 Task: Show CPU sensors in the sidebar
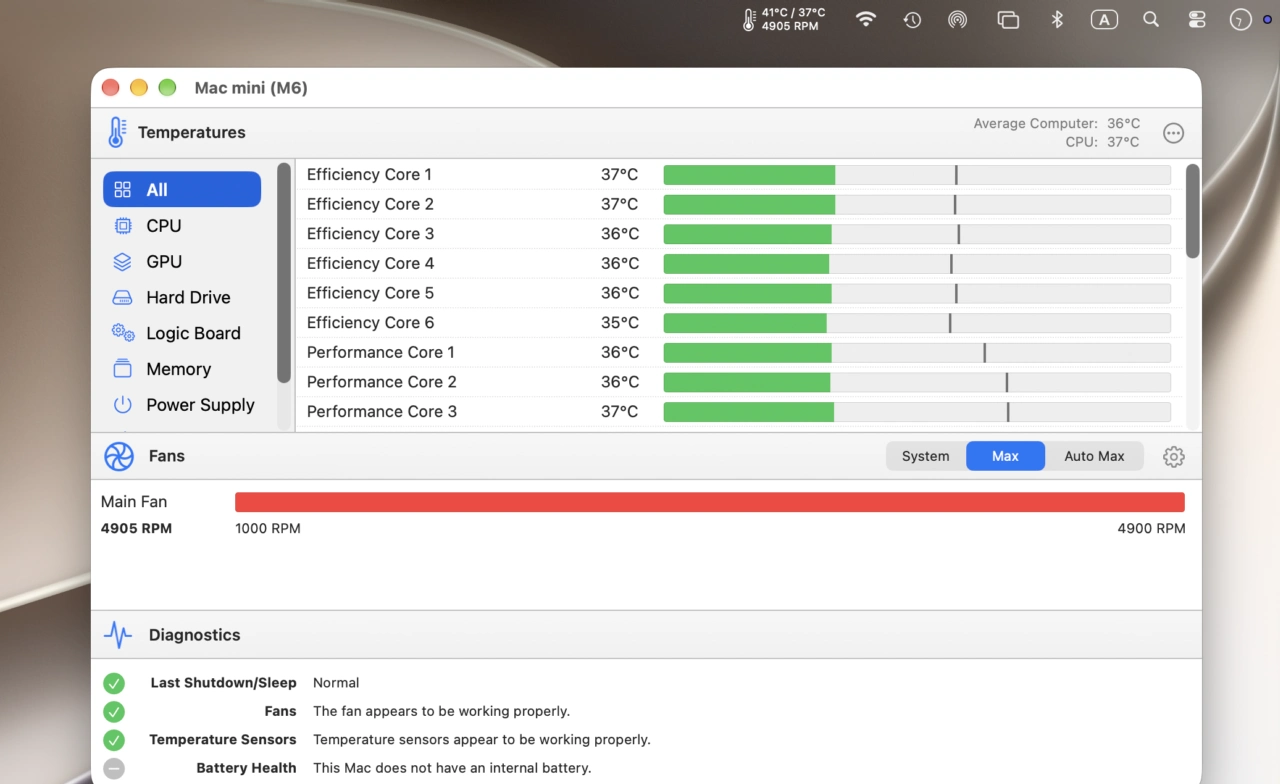(182, 226)
